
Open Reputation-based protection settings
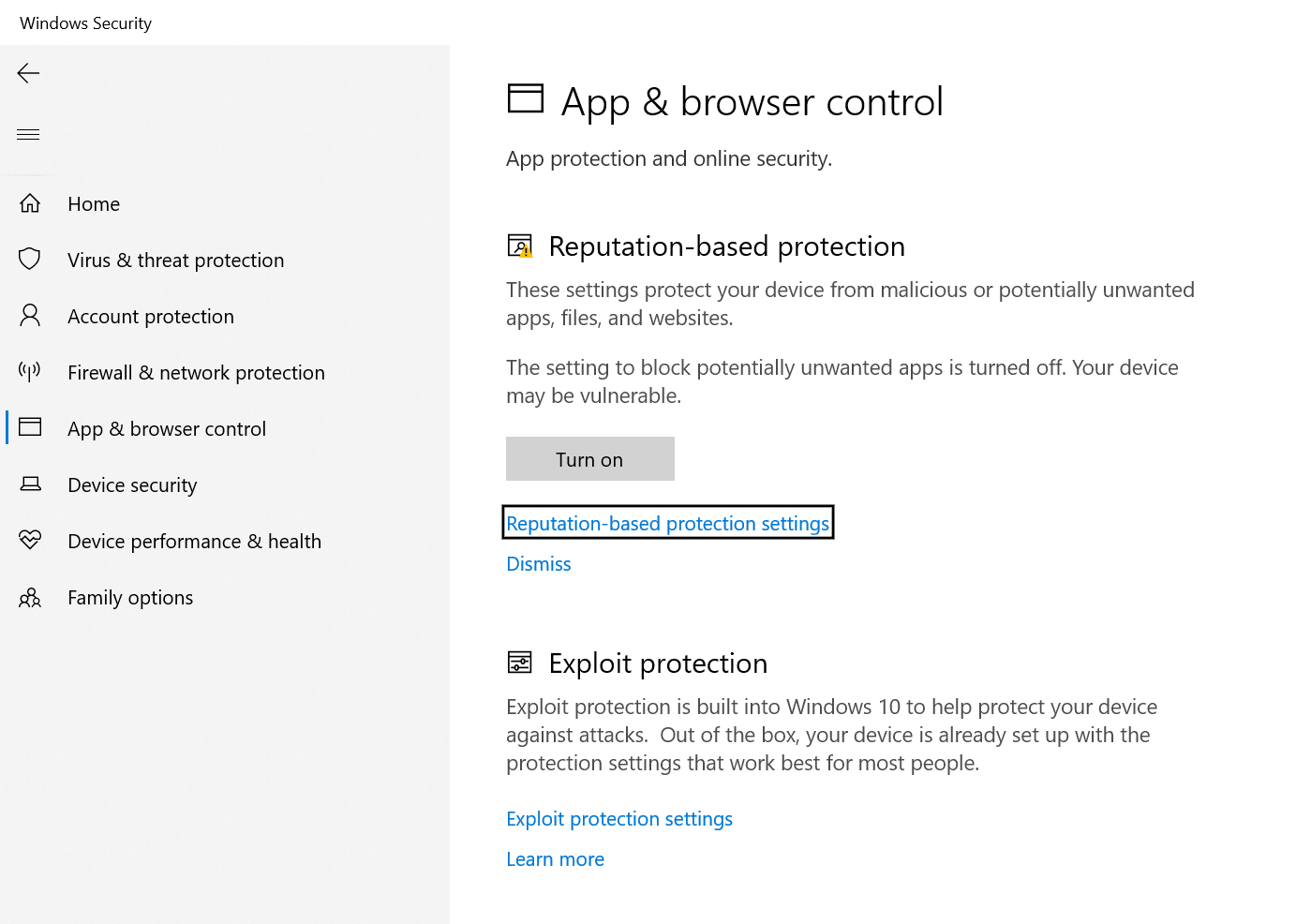667,522
